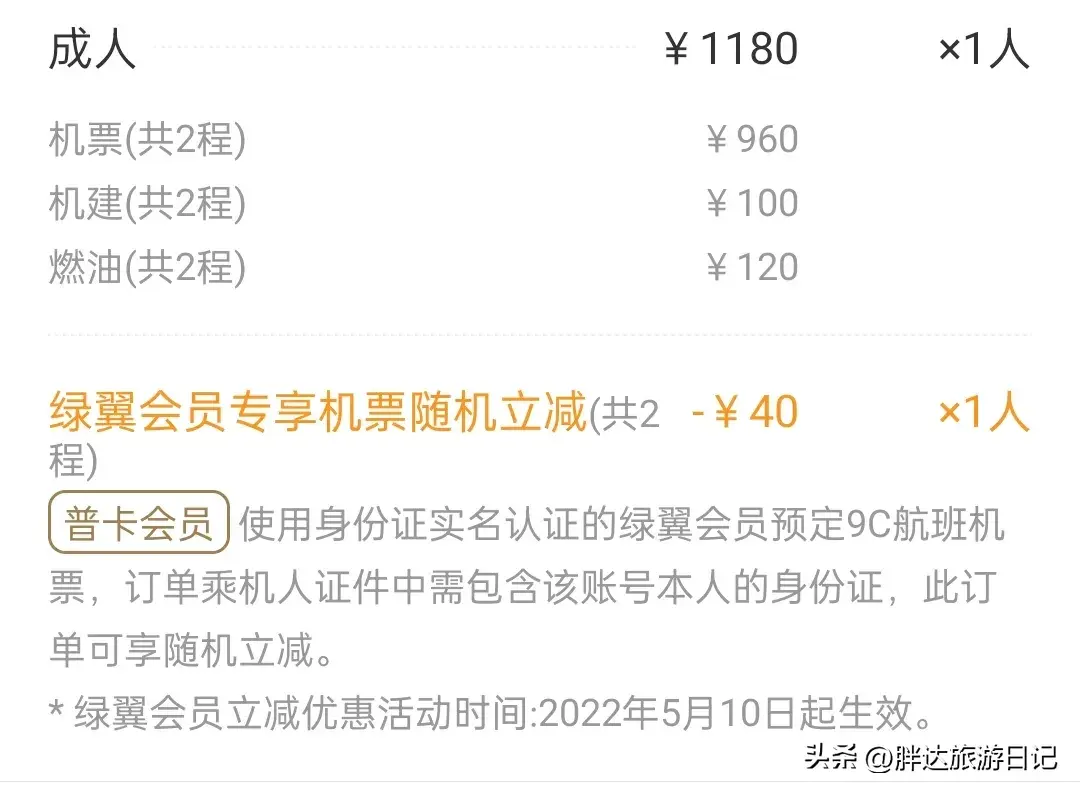Select the 机建(共2程) airport fee row
1080x793 pixels.
tap(150, 203)
